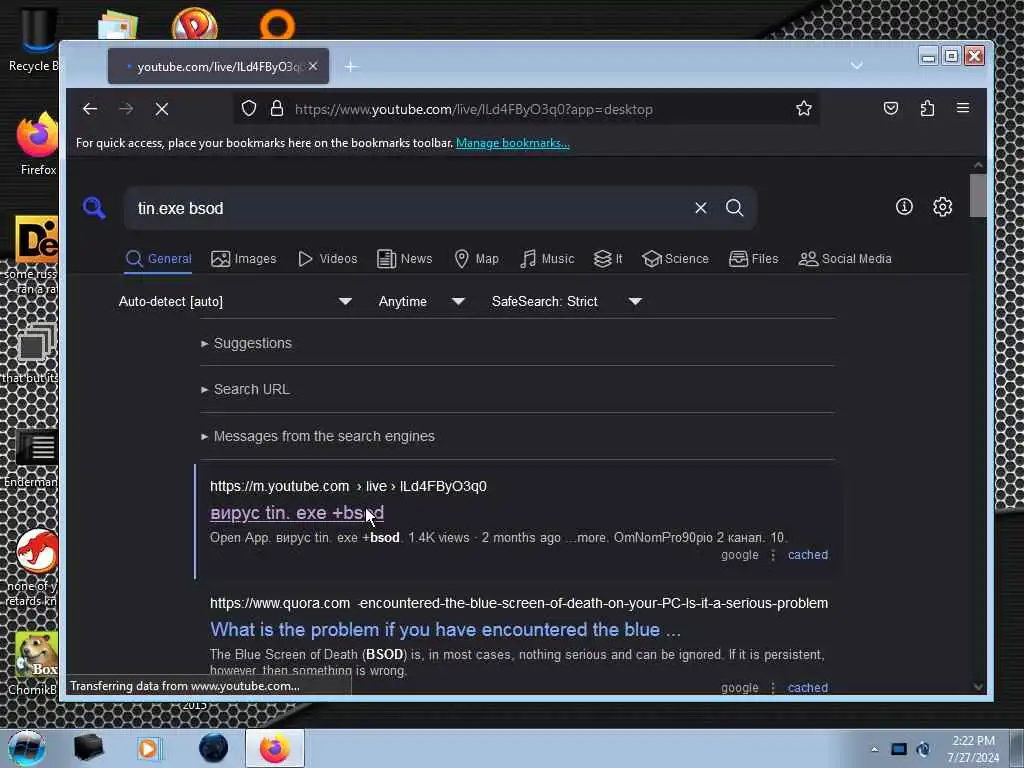The image size is (1024, 768).
Task: Open cached version of Quora result
Action: click(x=807, y=687)
